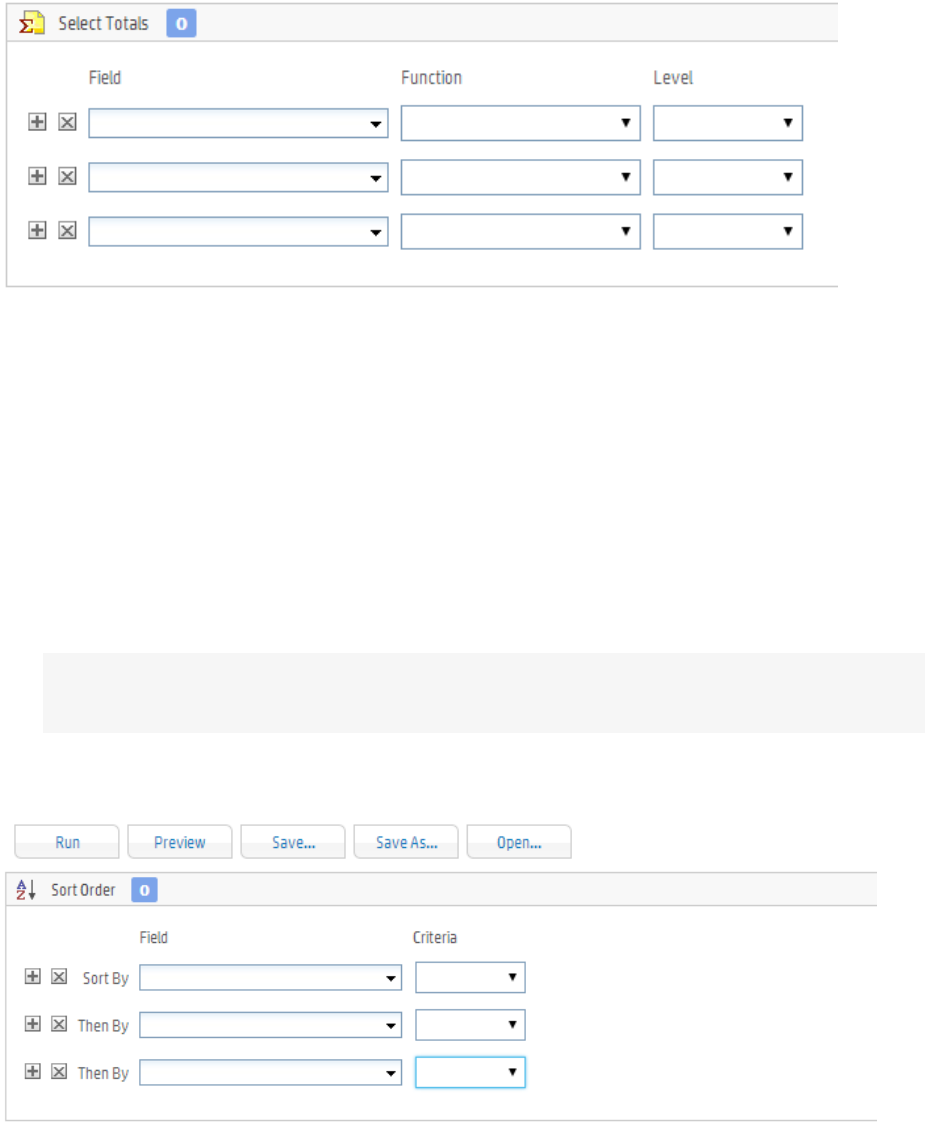Viewport: 925px width, 1124px height.
Task: Delete the third totals row
Action: (67, 230)
